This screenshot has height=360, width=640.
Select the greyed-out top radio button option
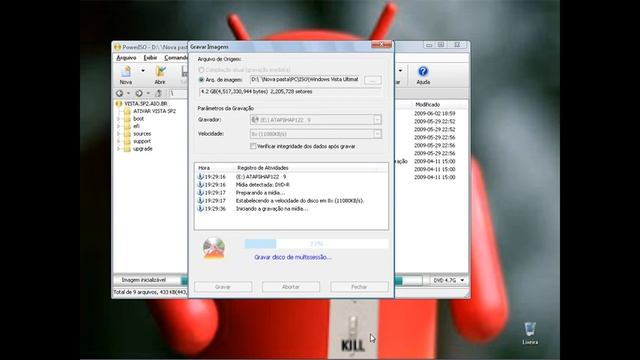coord(201,70)
